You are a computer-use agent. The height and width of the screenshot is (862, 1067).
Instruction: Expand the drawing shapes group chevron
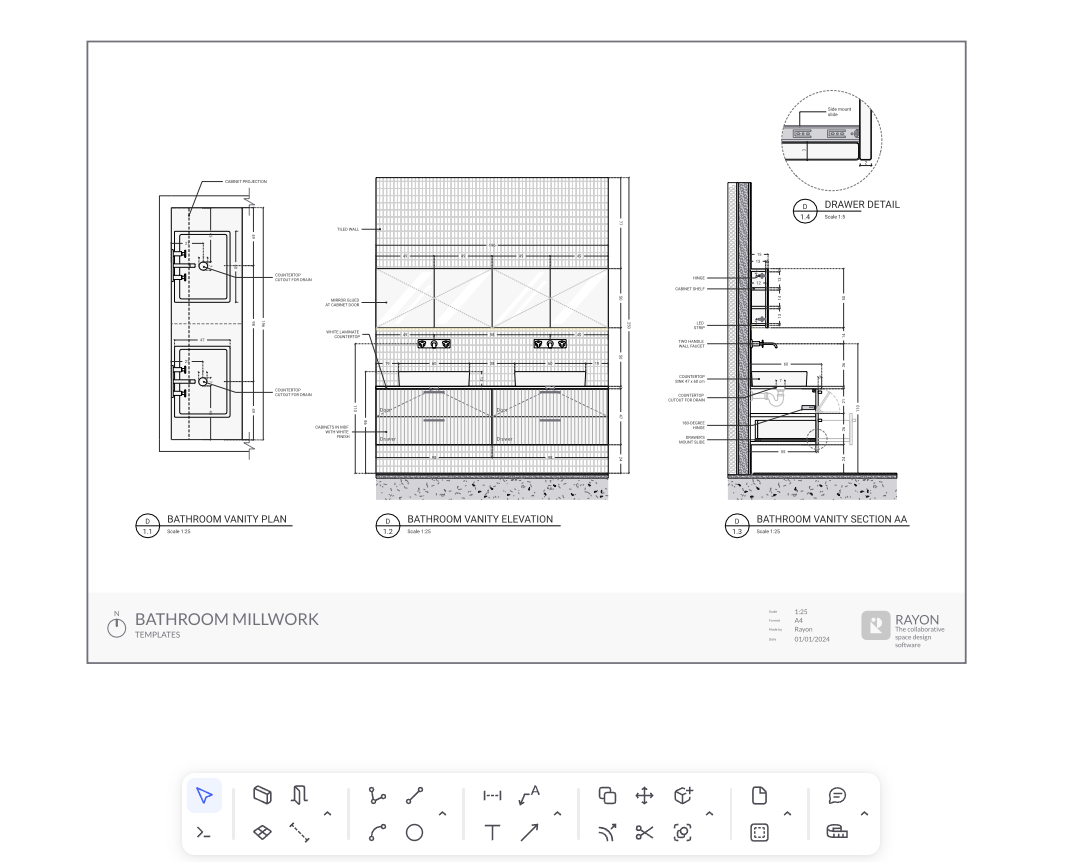tap(442, 814)
